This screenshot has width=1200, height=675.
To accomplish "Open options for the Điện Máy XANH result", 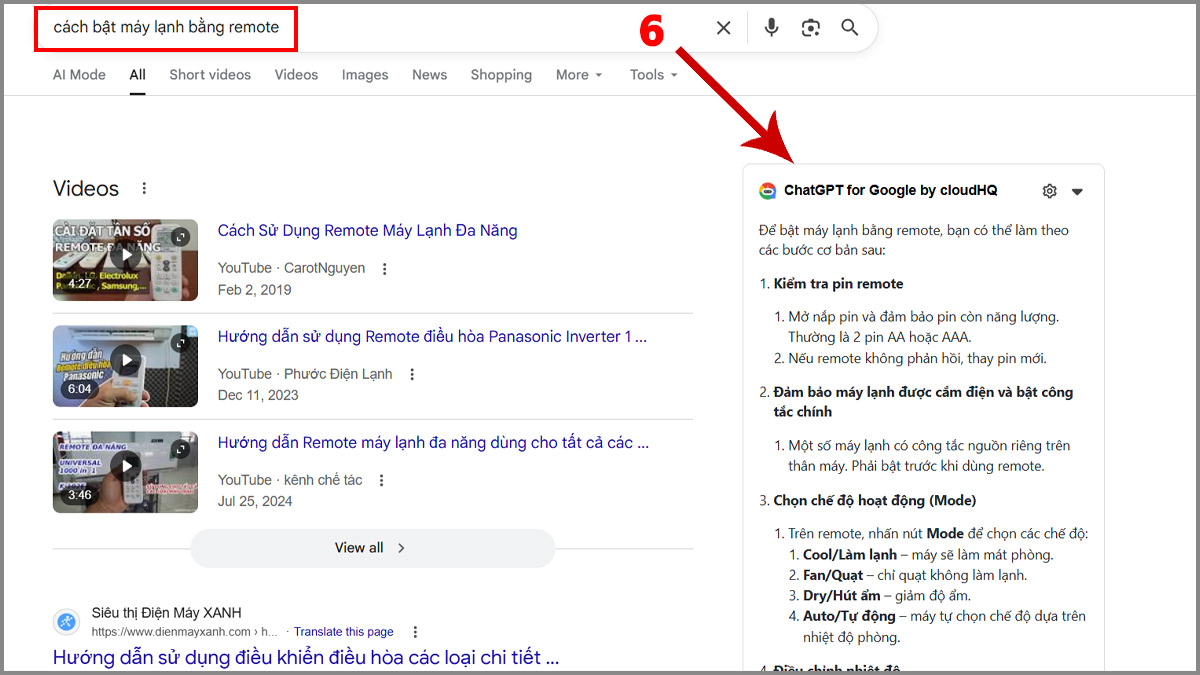I will coord(415,632).
